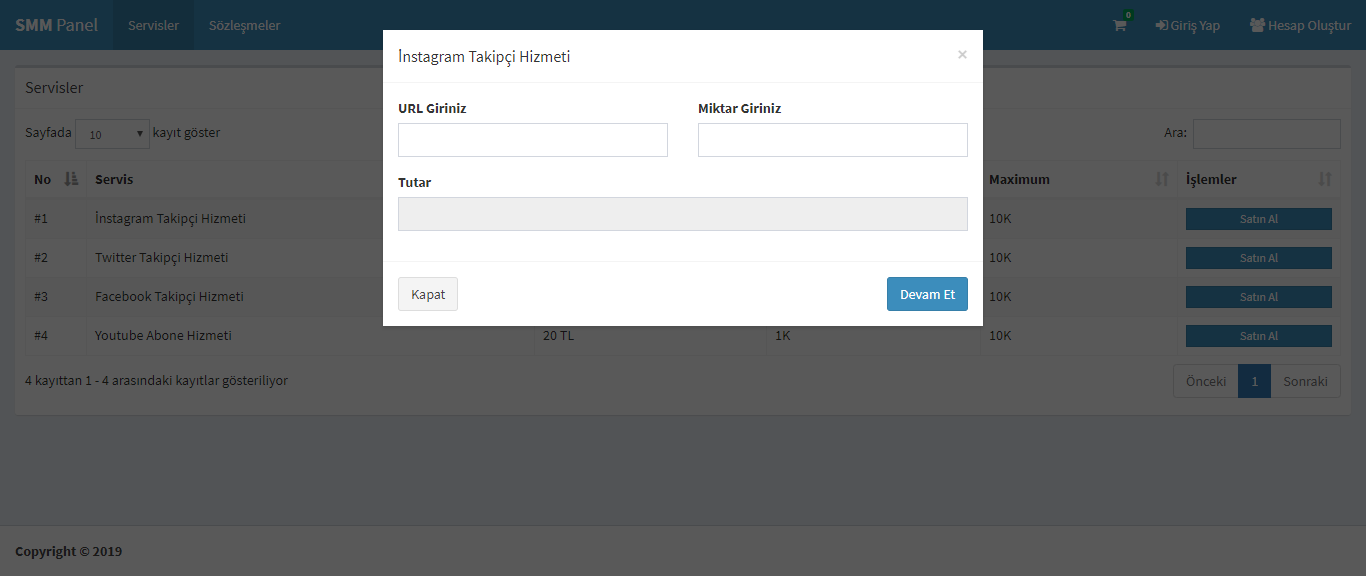Click Satın Al for Twitter row
Screen dimensions: 1366x576
(x=1259, y=258)
